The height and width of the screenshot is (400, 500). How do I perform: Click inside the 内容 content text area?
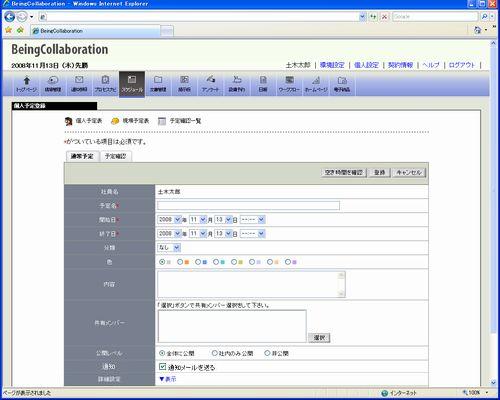(251, 284)
